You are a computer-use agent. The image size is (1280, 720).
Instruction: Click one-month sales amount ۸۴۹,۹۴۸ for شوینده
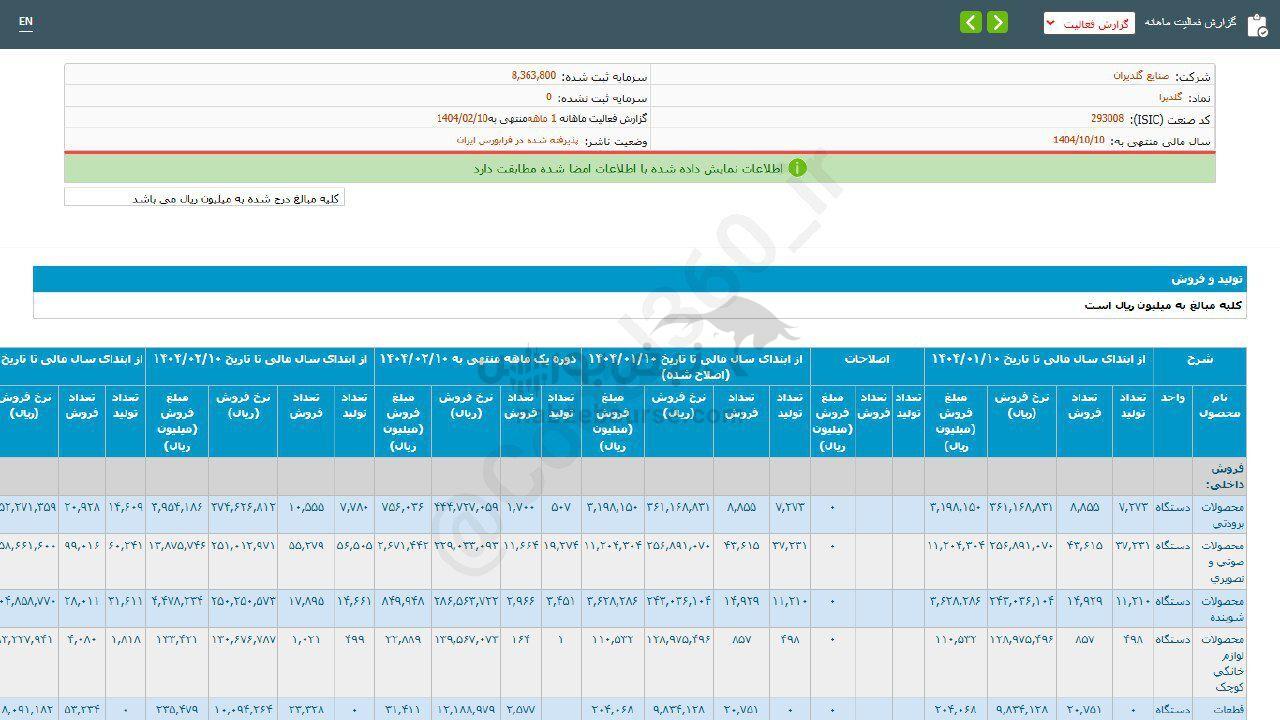point(403,601)
